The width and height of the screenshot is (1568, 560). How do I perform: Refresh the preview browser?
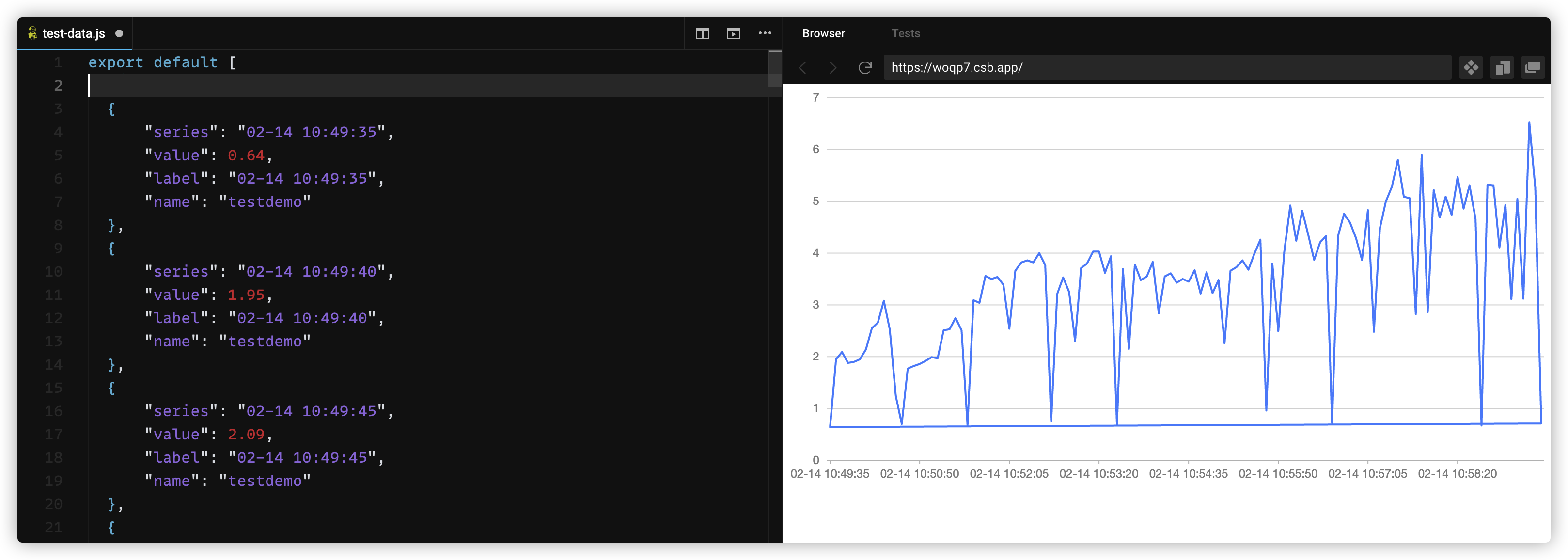pyautogui.click(x=864, y=67)
